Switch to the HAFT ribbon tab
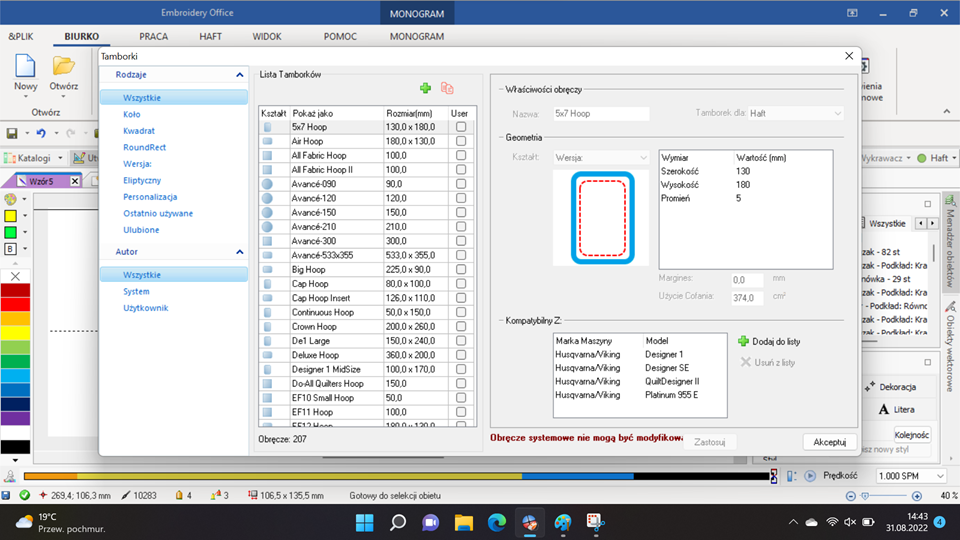The image size is (960, 540). pos(210,36)
